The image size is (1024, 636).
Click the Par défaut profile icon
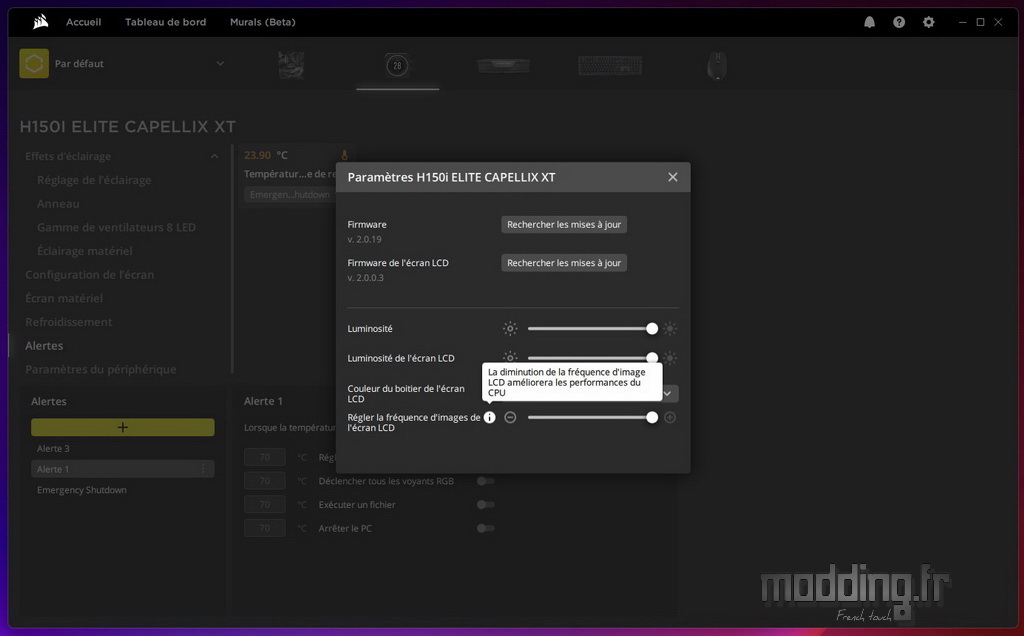[x=34, y=63]
